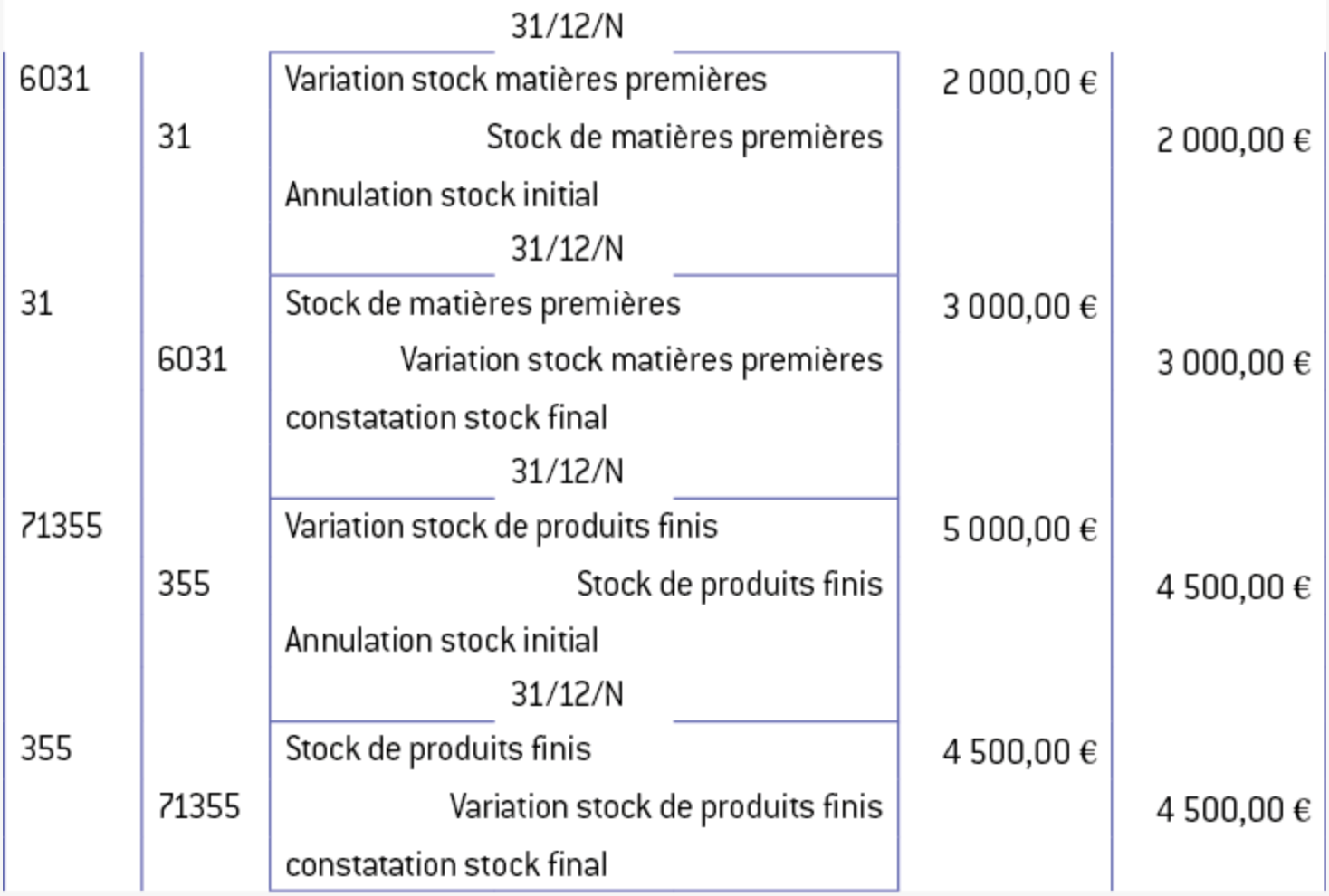
Task: Click the credit account 71355 in last entry
Action: click(x=199, y=806)
